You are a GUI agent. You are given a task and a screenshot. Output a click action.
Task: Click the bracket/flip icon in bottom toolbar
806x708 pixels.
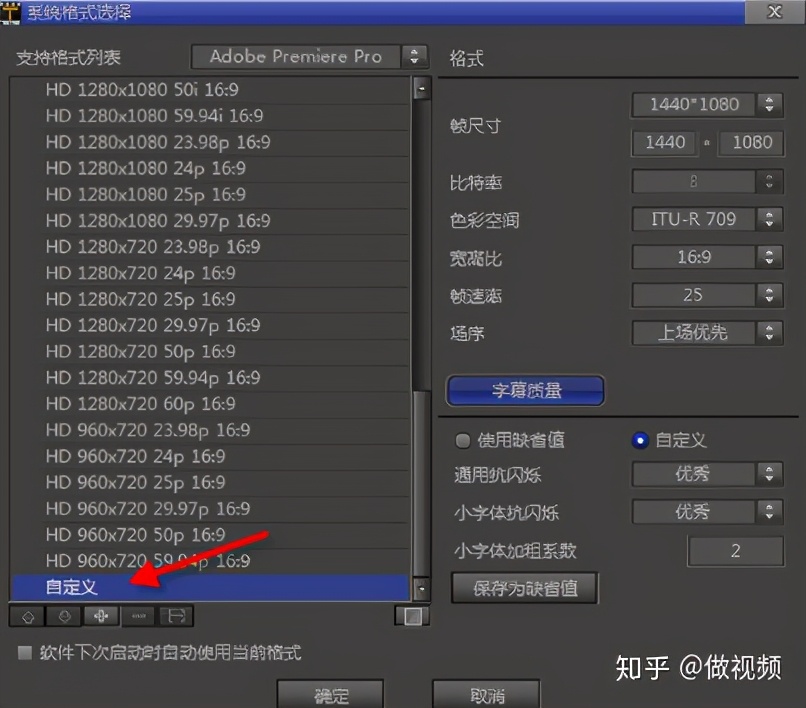point(174,617)
